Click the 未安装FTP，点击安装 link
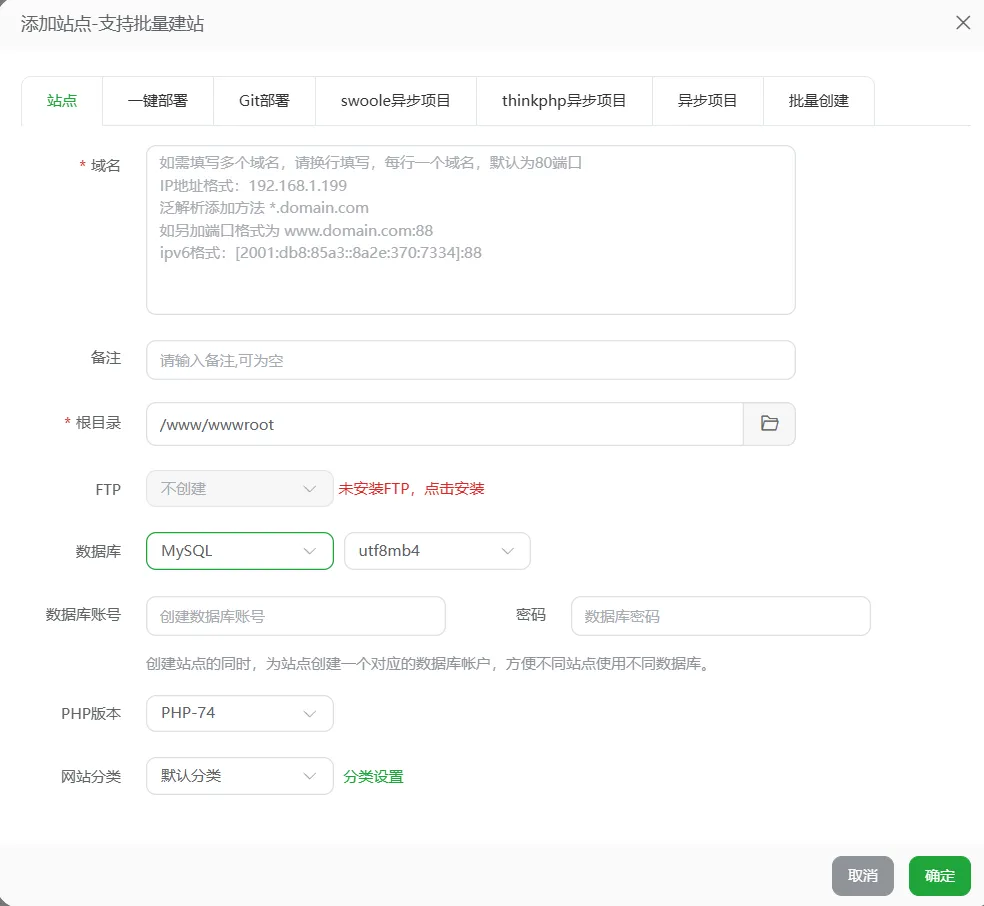This screenshot has height=906, width=984. (412, 489)
